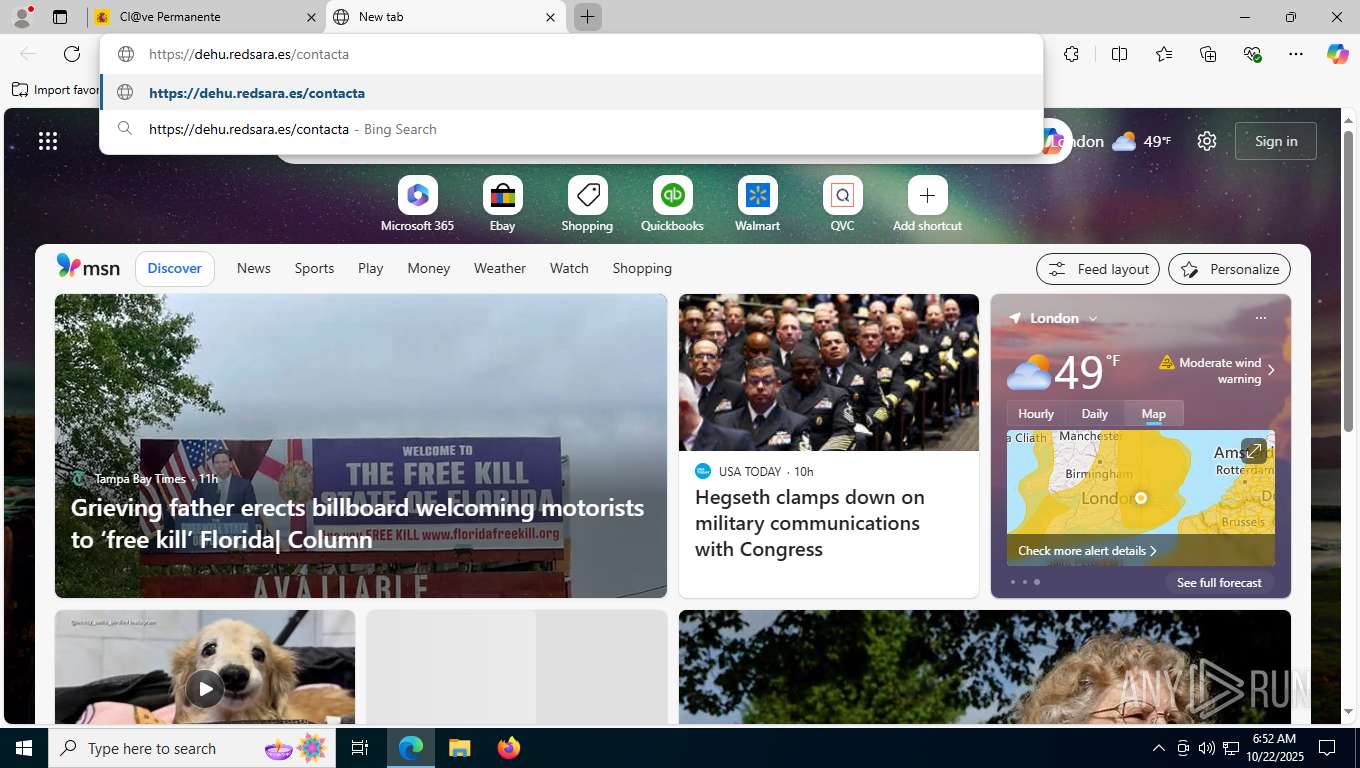This screenshot has width=1360, height=768.
Task: Open the volume speaker tray icon
Action: coord(1207,748)
